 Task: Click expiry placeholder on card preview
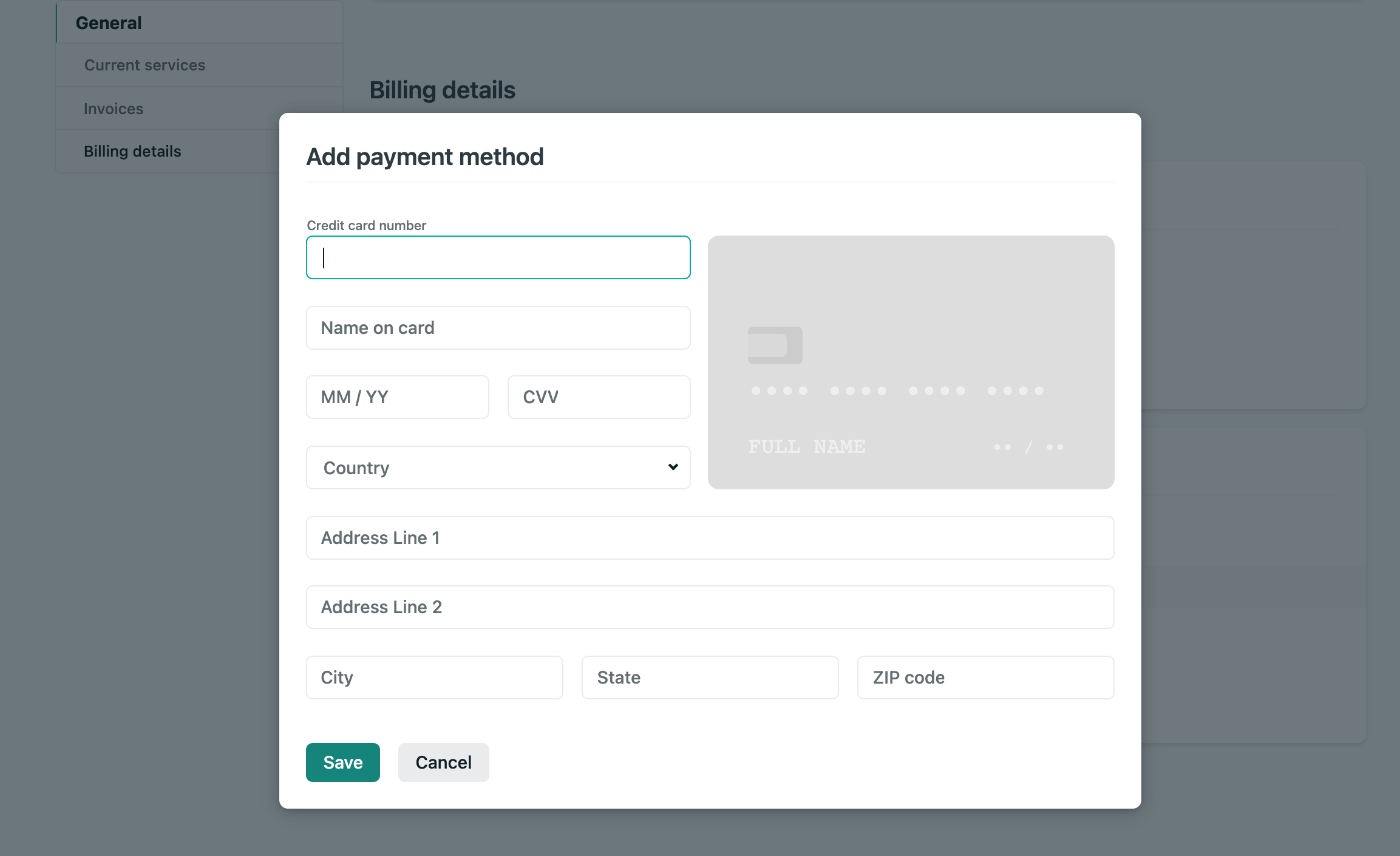tap(1028, 447)
